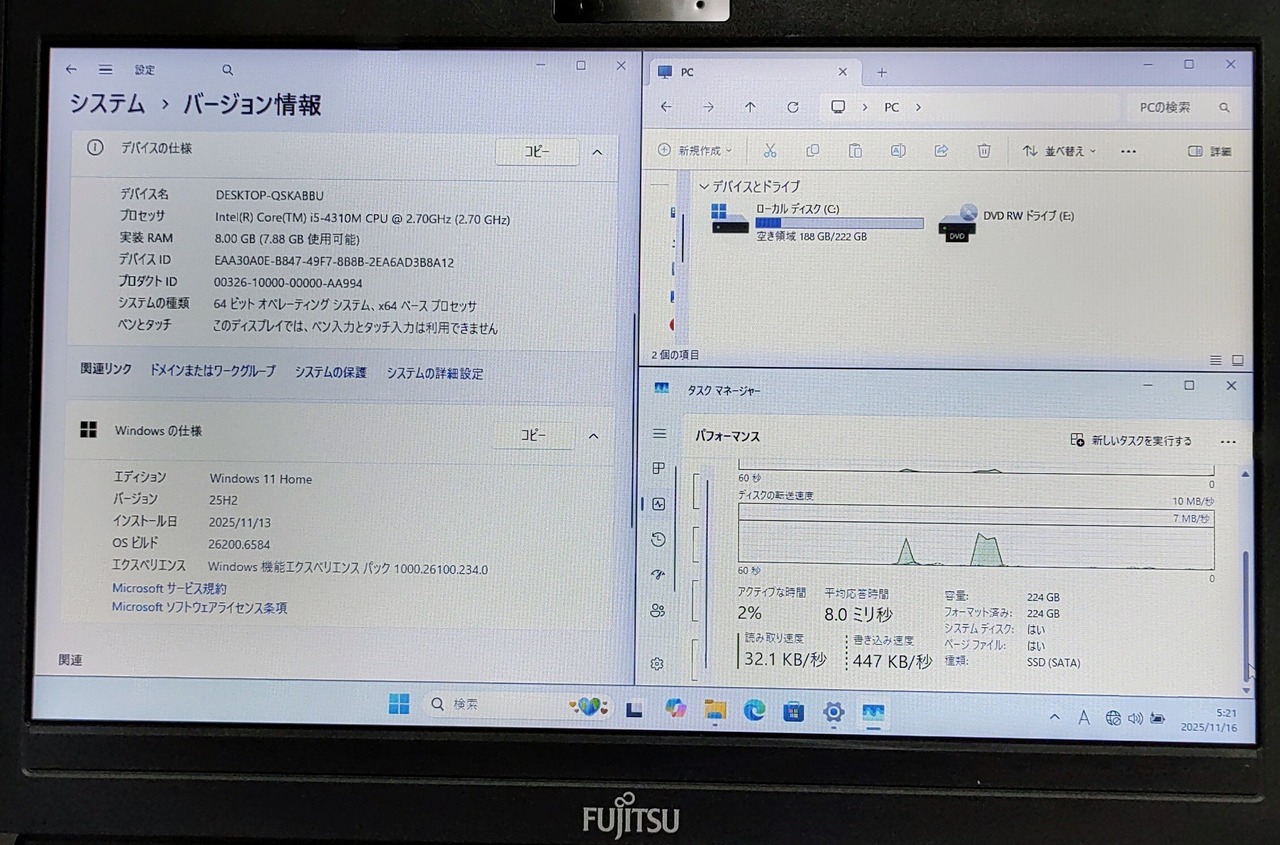Click the Explorer share toolbar icon
Image resolution: width=1280 pixels, height=845 pixels.
click(x=941, y=151)
